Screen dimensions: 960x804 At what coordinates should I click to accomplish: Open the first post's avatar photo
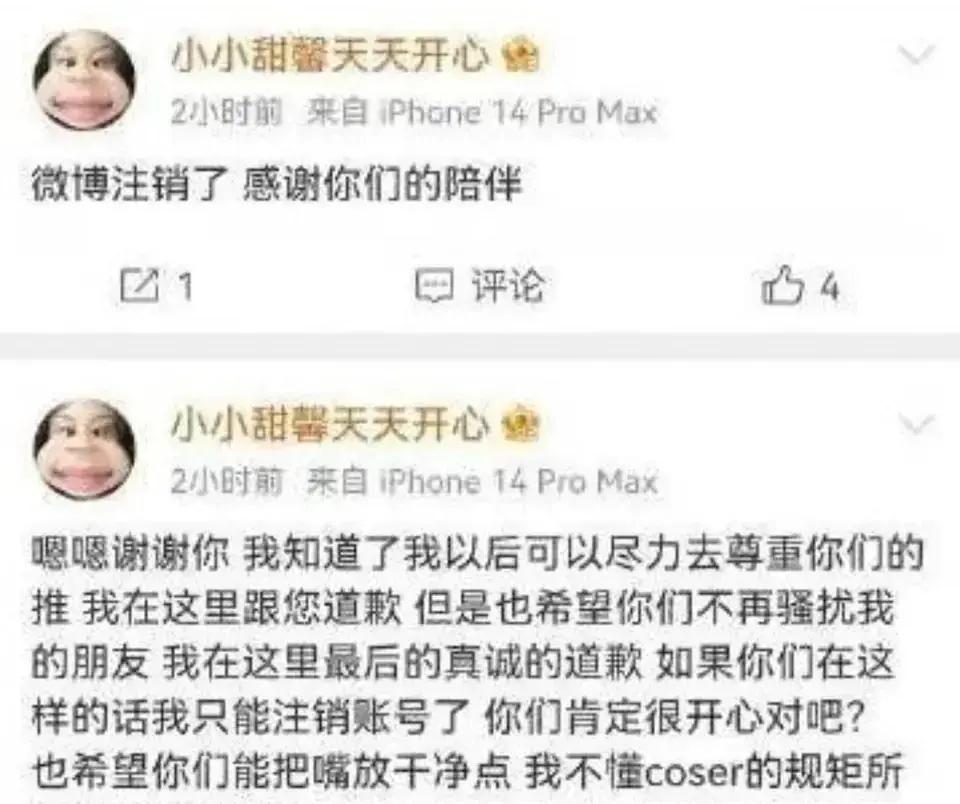click(x=84, y=80)
